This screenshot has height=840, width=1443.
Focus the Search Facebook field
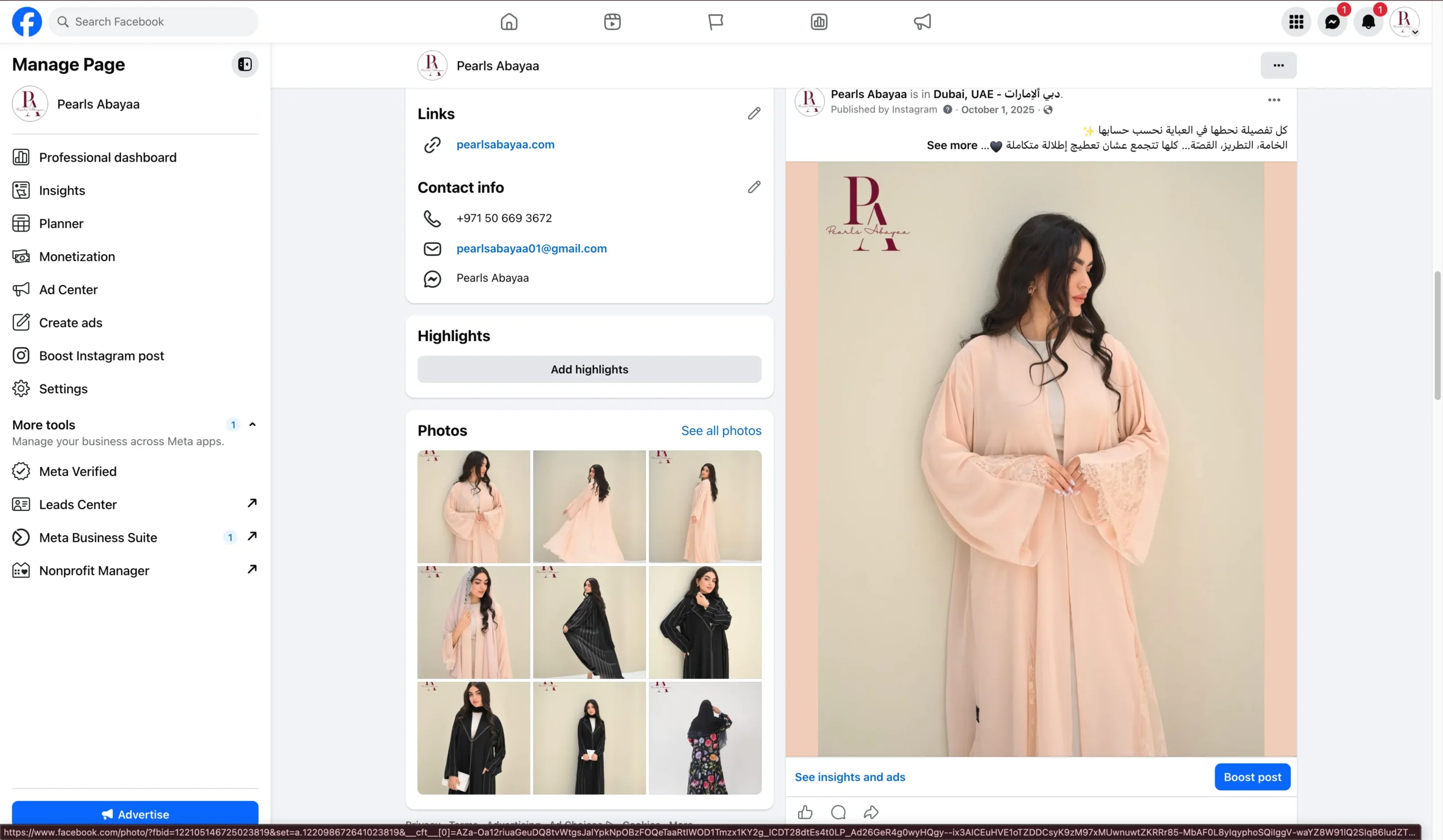pyautogui.click(x=153, y=22)
